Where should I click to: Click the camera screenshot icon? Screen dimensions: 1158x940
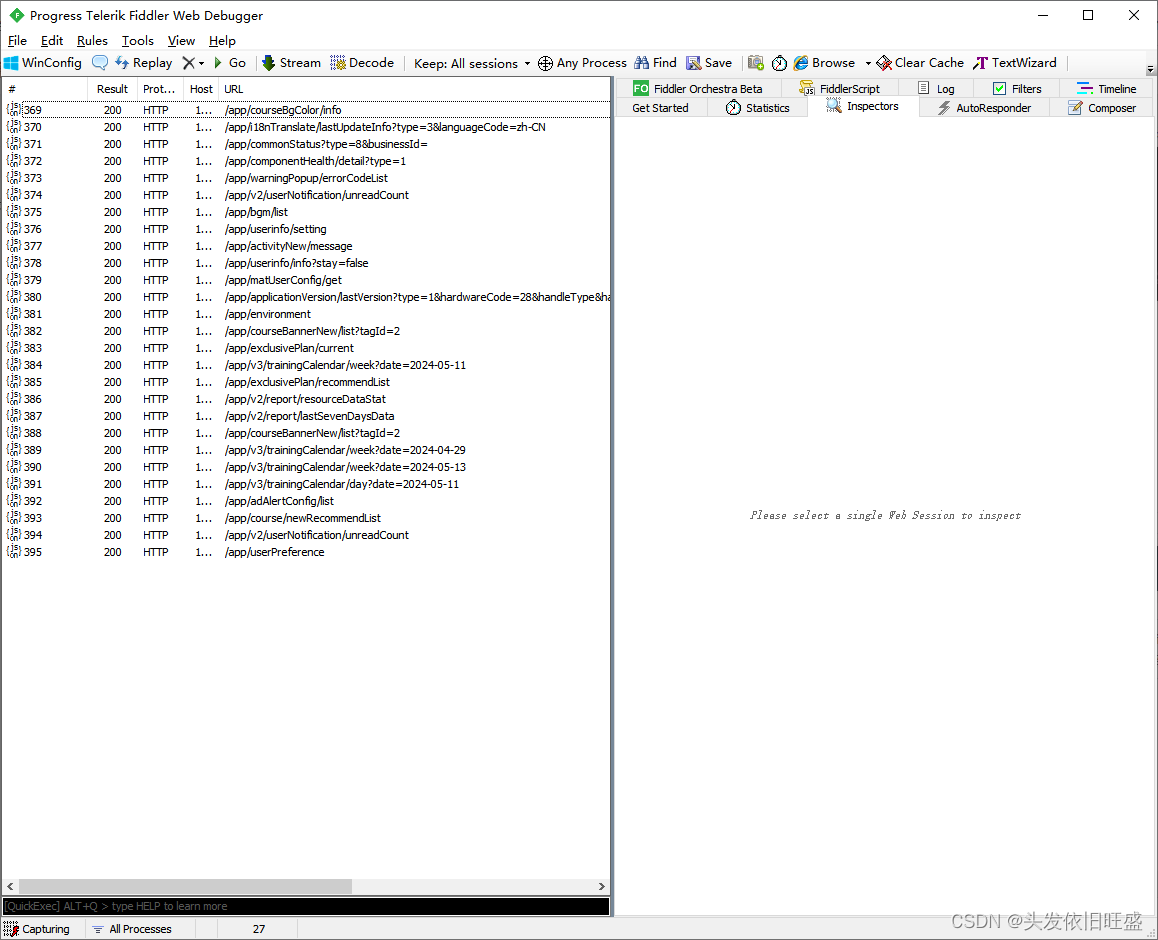tap(756, 63)
